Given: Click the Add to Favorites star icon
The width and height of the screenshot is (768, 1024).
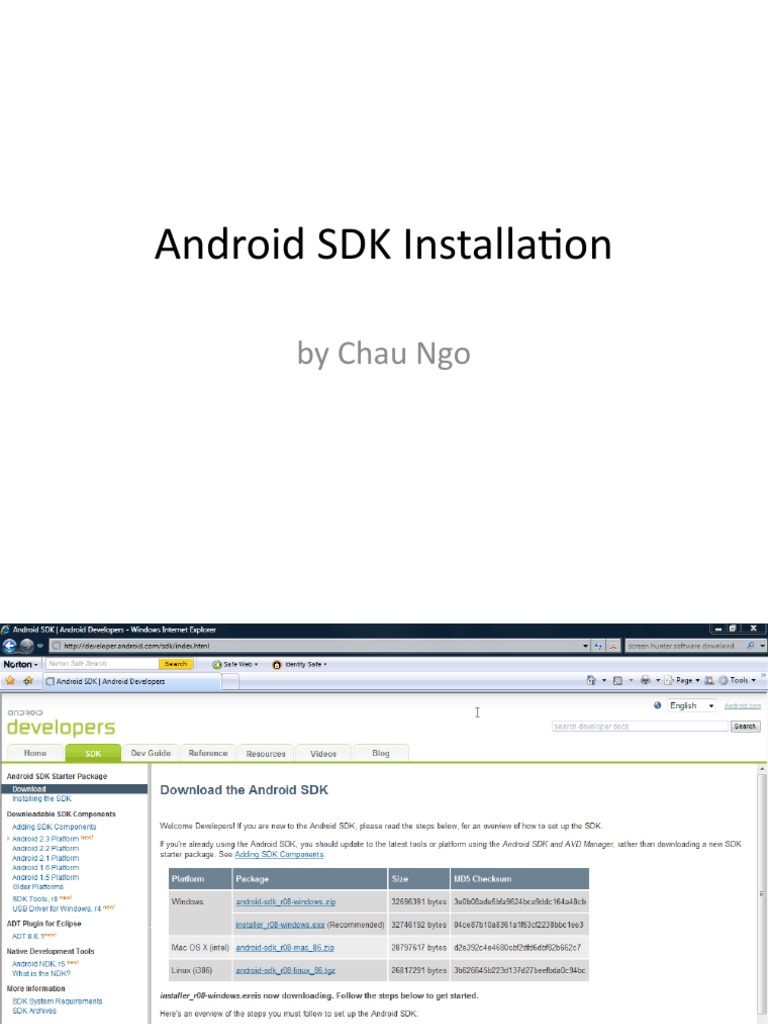Looking at the screenshot, I should pyautogui.click(x=28, y=680).
